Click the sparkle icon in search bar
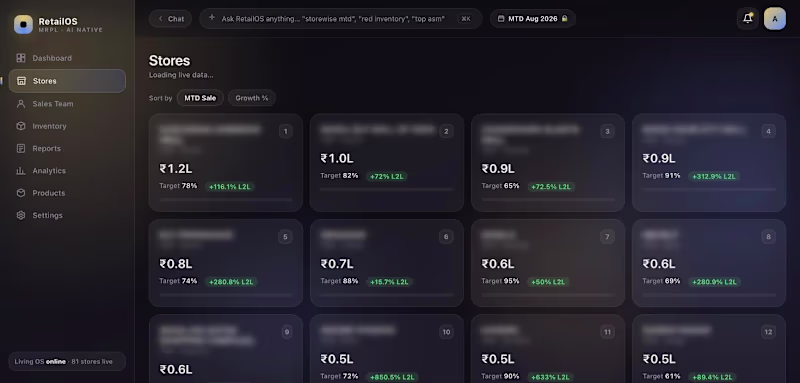This screenshot has width=800, height=383. pos(212,18)
